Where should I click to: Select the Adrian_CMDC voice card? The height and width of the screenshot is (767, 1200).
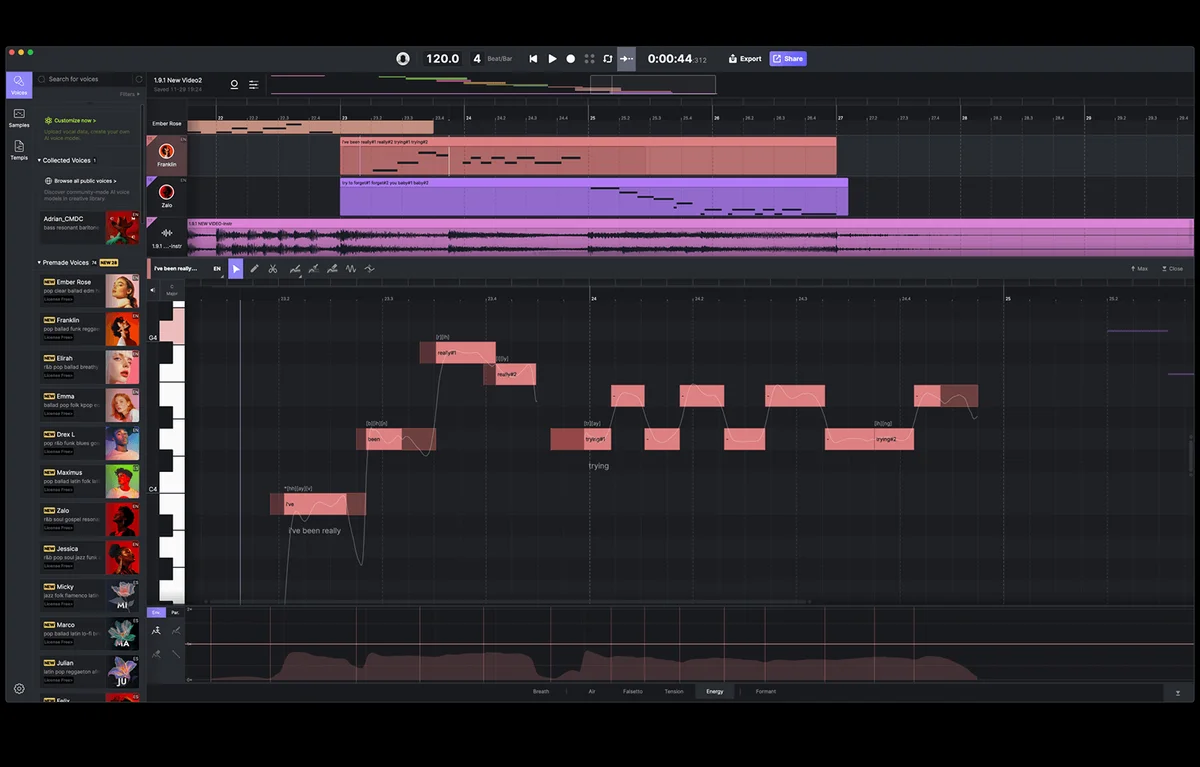(x=90, y=228)
